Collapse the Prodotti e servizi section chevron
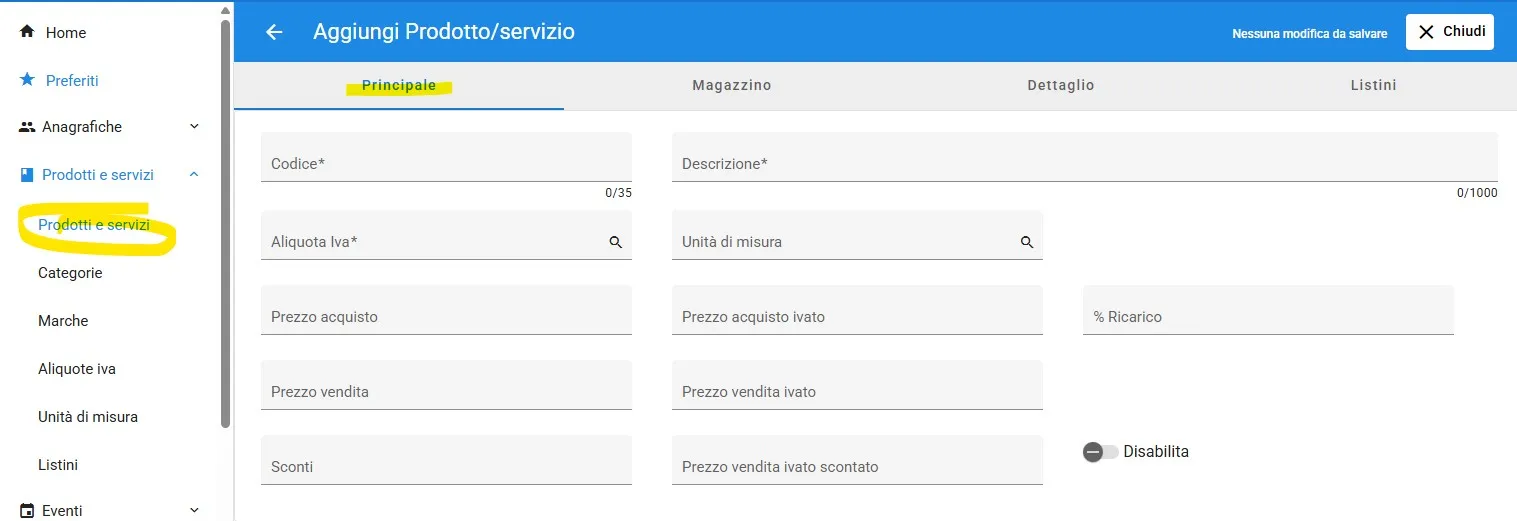This screenshot has height=521, width=1517. tap(194, 175)
